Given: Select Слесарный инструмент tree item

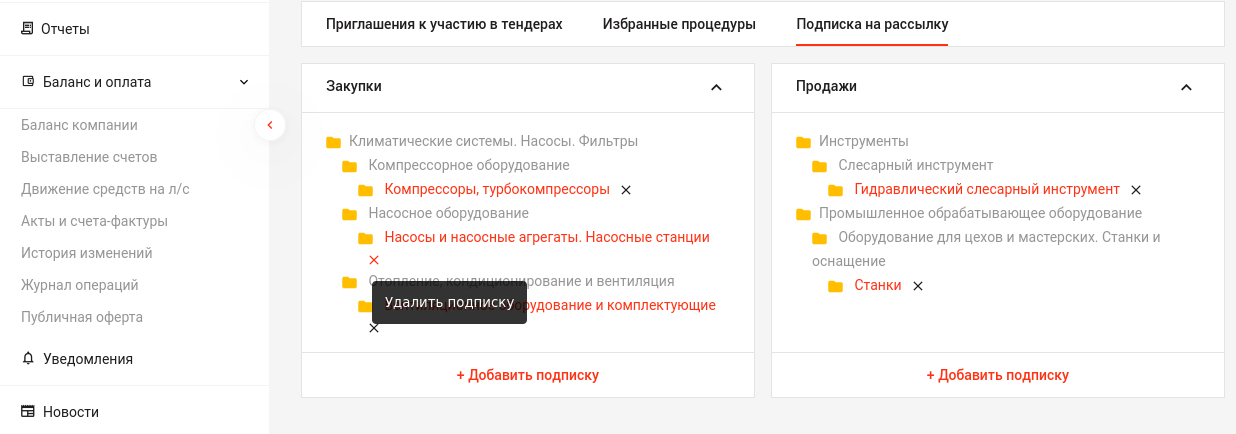Looking at the screenshot, I should (916, 165).
